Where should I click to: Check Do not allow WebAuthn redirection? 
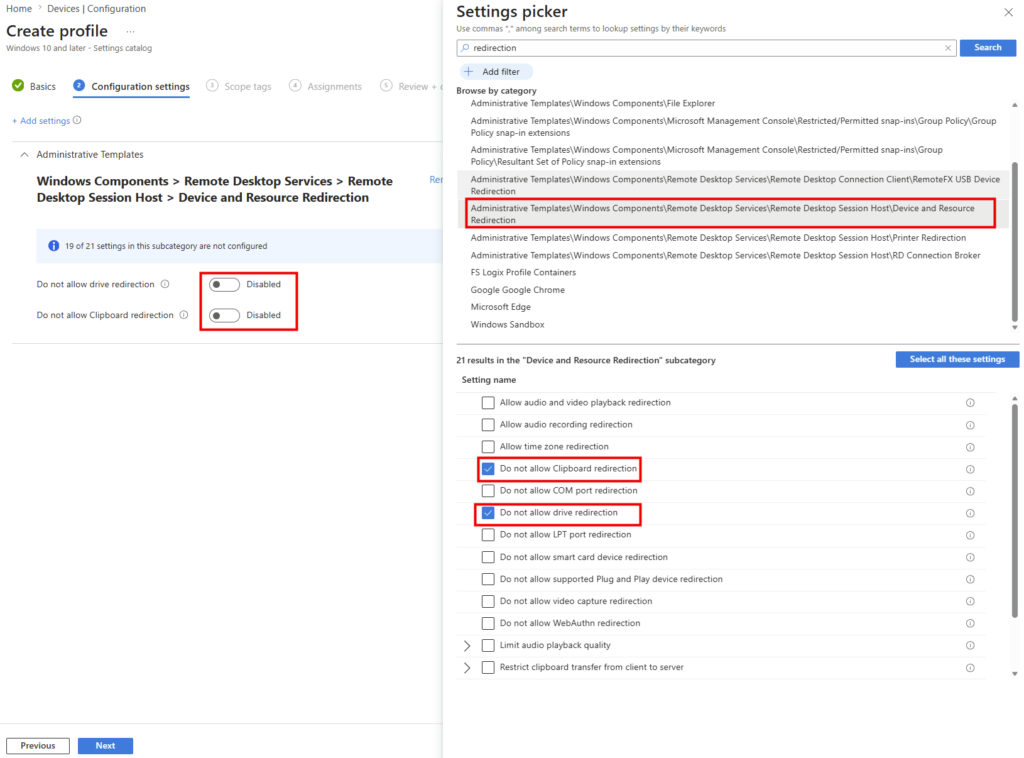pos(488,624)
